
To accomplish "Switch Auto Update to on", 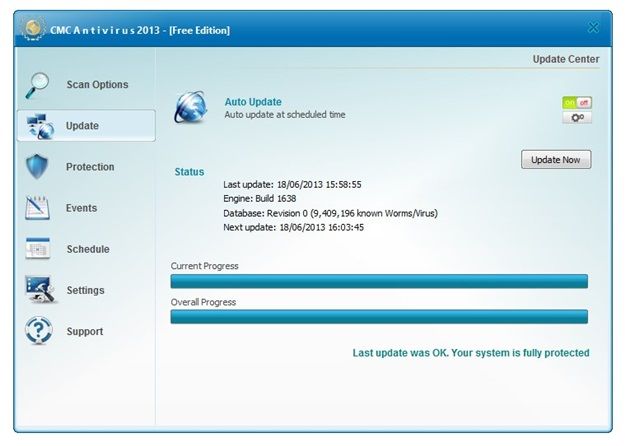I will [570, 103].
